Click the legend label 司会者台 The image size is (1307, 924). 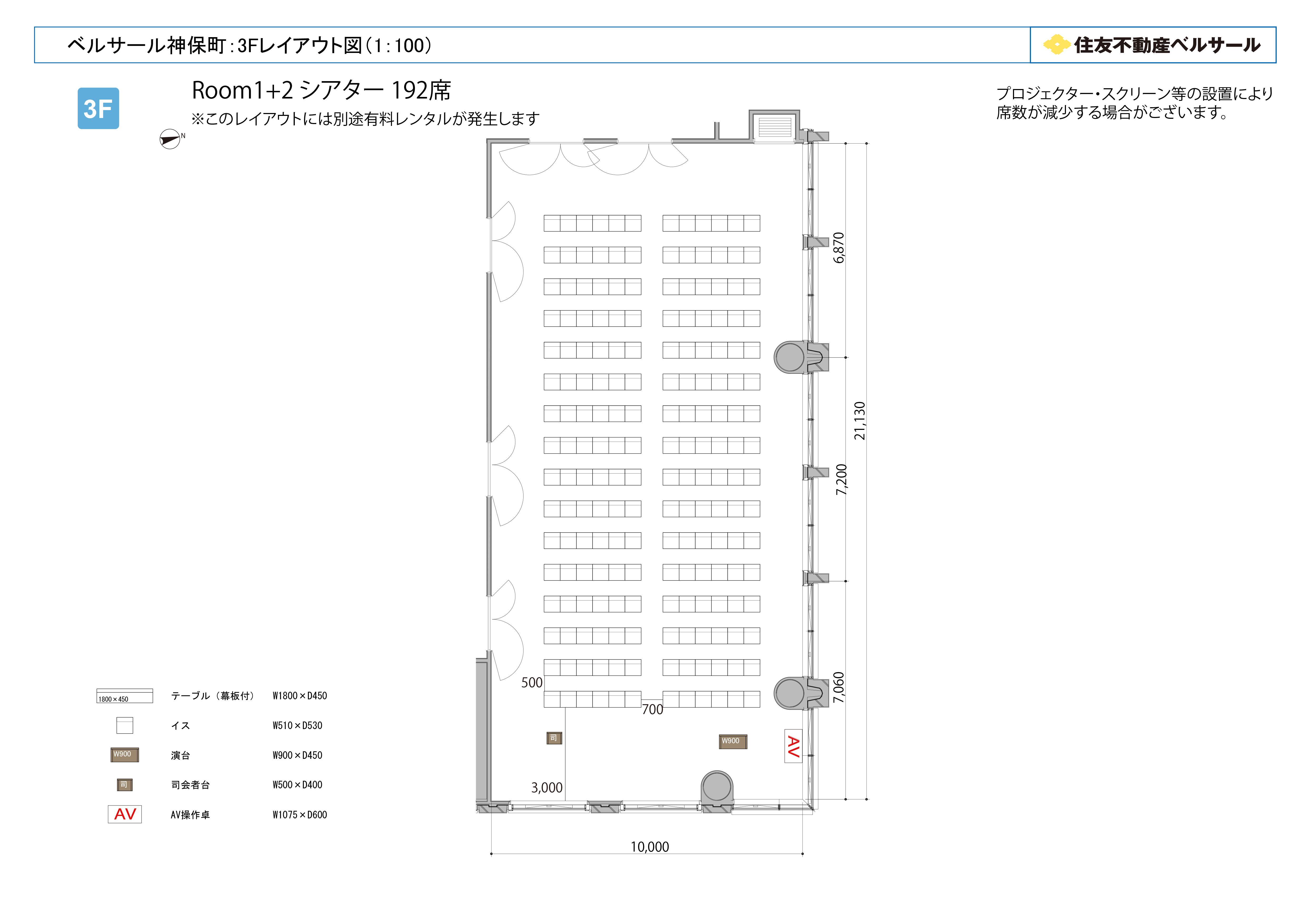(190, 785)
